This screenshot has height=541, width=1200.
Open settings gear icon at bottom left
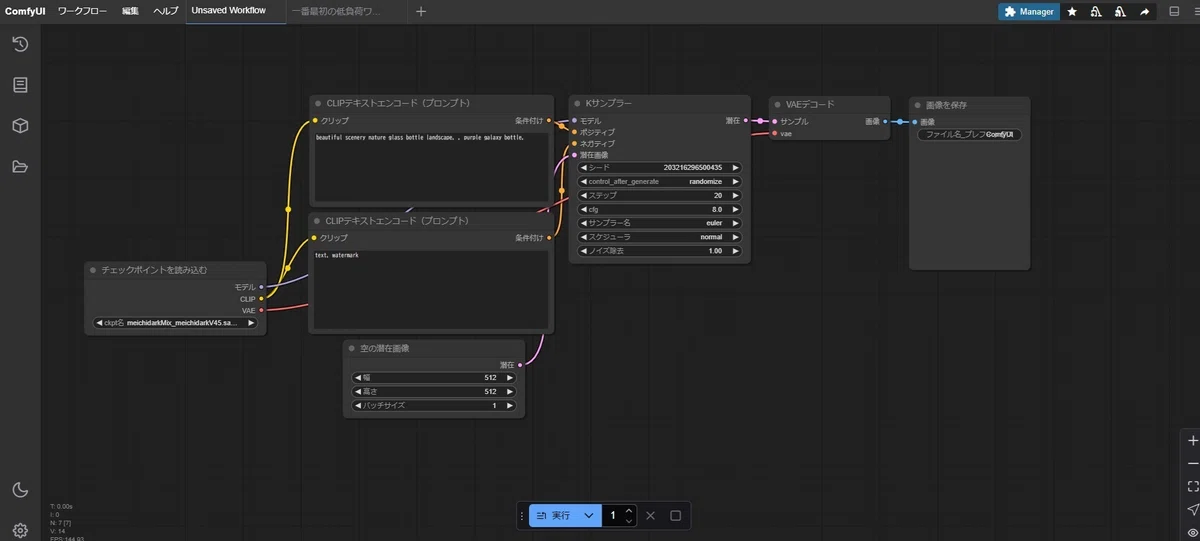click(20, 529)
